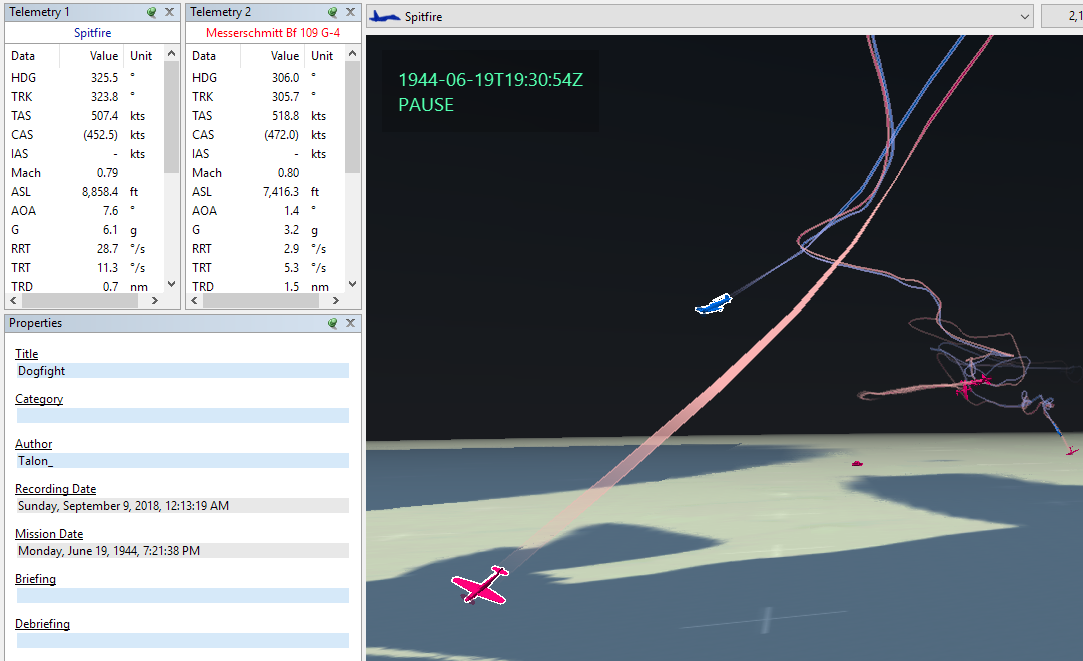This screenshot has height=661, width=1083.
Task: Click the Title field containing Dogfight
Action: point(182,371)
